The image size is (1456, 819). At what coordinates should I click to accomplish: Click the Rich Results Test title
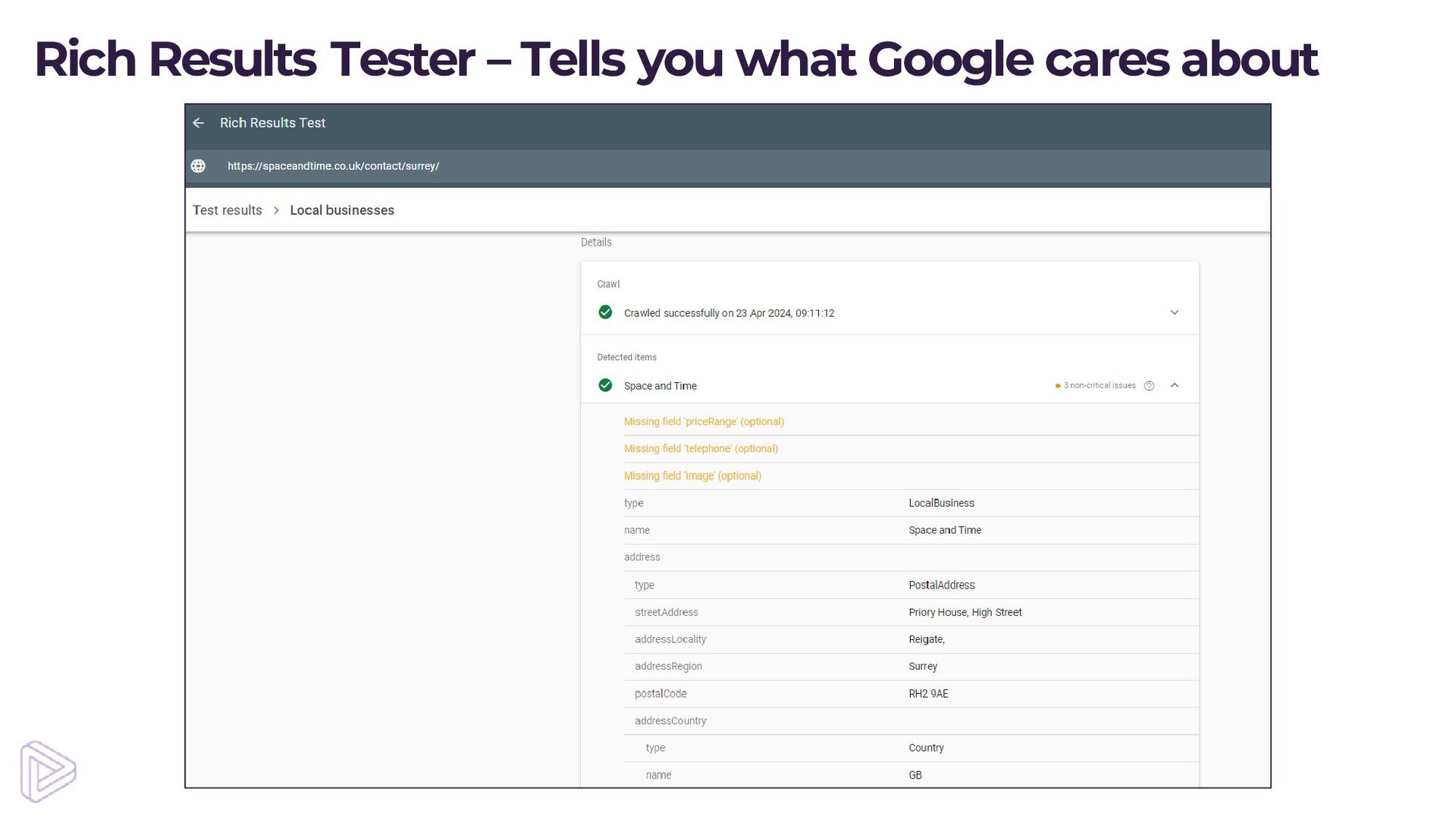coord(272,123)
